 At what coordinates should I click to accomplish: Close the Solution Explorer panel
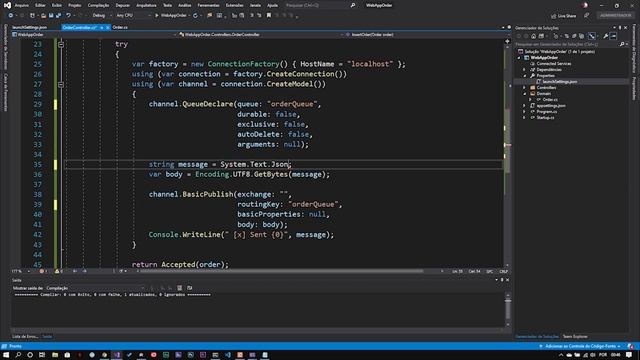[x=626, y=28]
